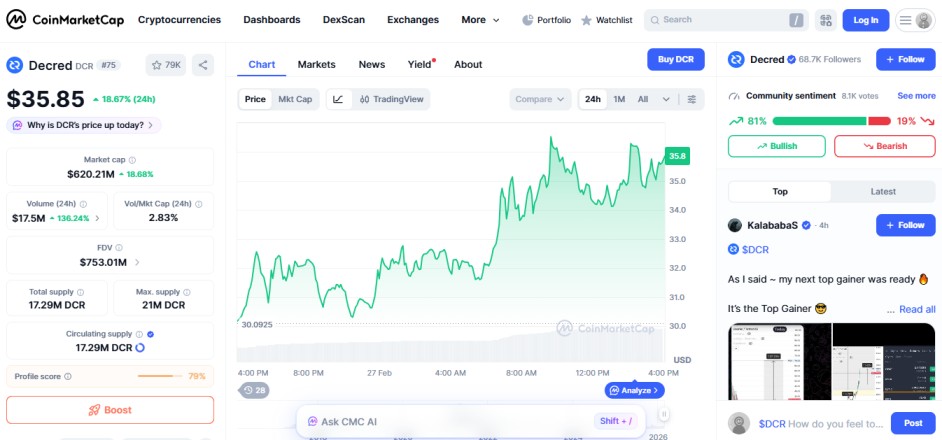Select the 1M time range
Screen dimensions: 942x440
[x=619, y=99]
